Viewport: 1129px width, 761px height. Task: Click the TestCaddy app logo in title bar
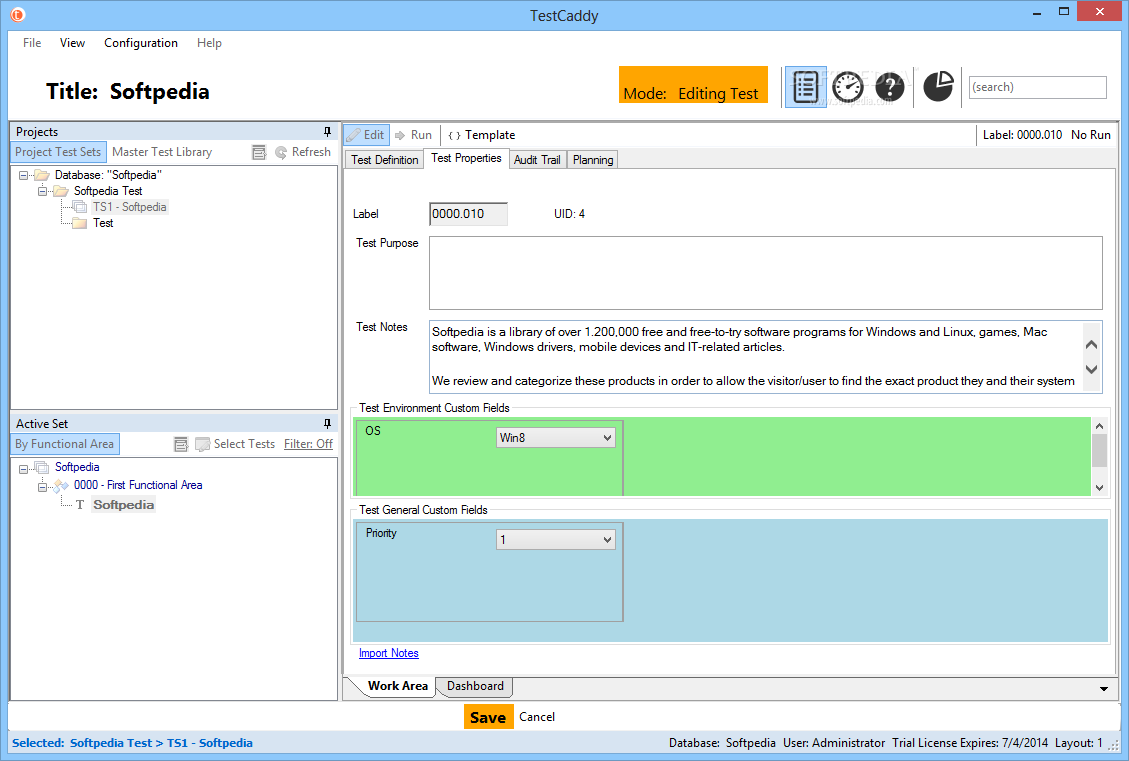tap(17, 14)
